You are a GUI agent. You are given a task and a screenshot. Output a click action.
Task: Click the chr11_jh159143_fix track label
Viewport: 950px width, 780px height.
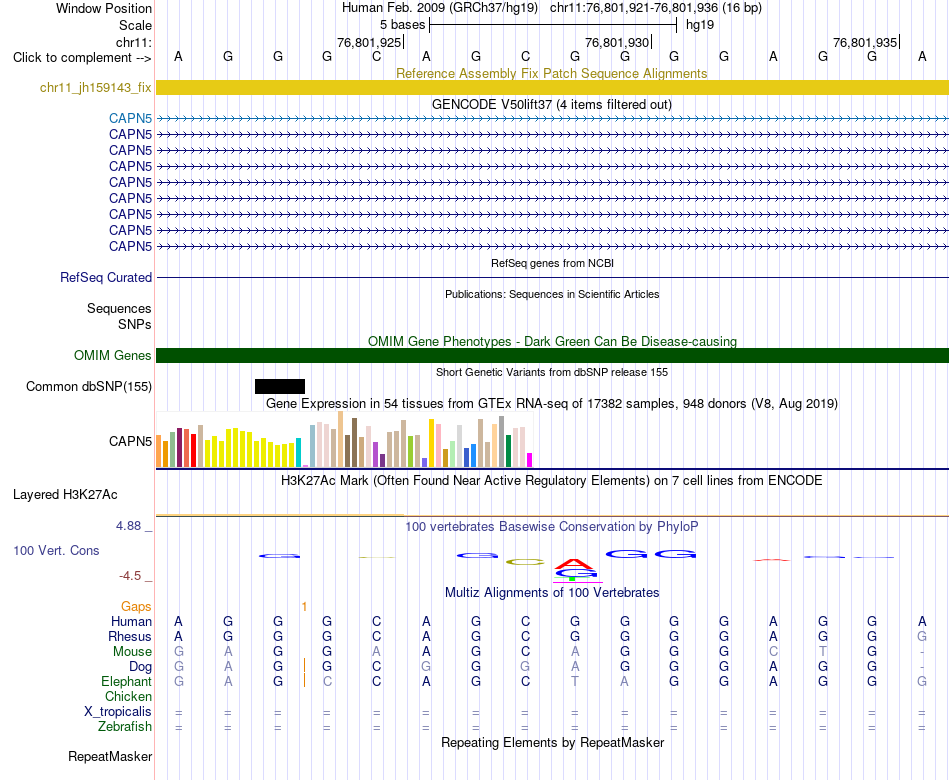tap(95, 87)
